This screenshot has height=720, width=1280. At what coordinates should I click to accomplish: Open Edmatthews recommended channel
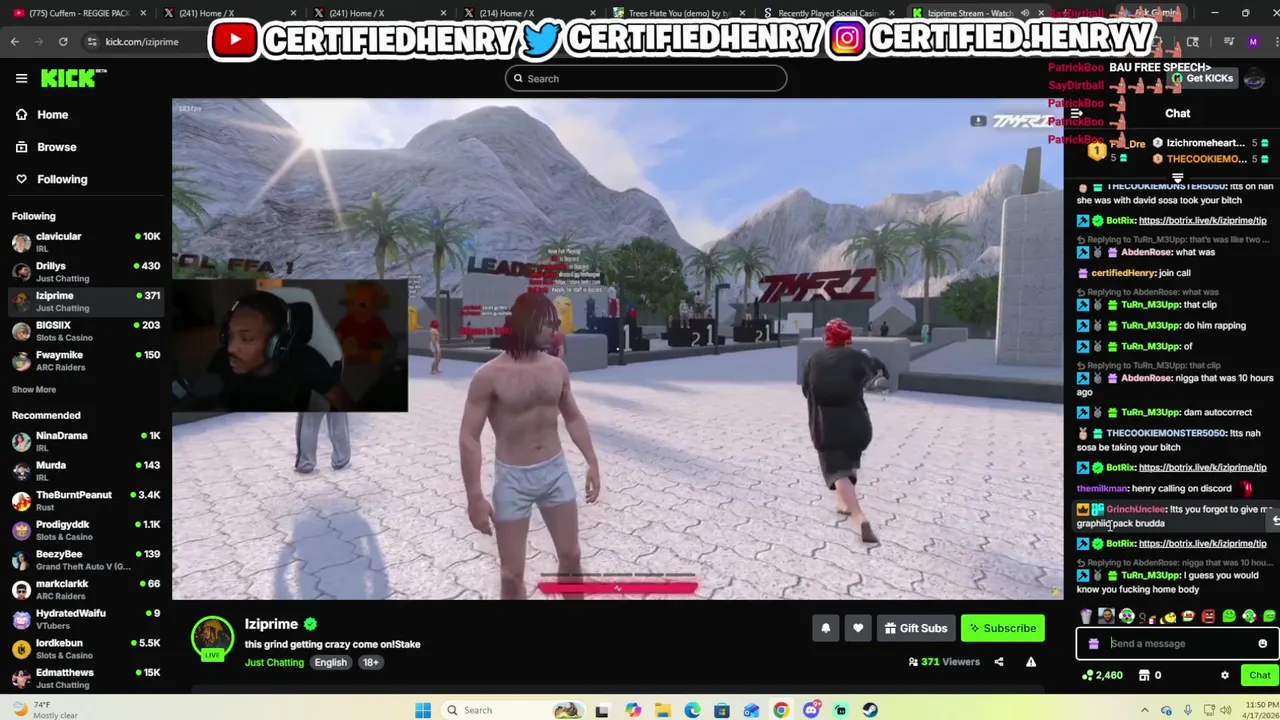click(x=86, y=678)
